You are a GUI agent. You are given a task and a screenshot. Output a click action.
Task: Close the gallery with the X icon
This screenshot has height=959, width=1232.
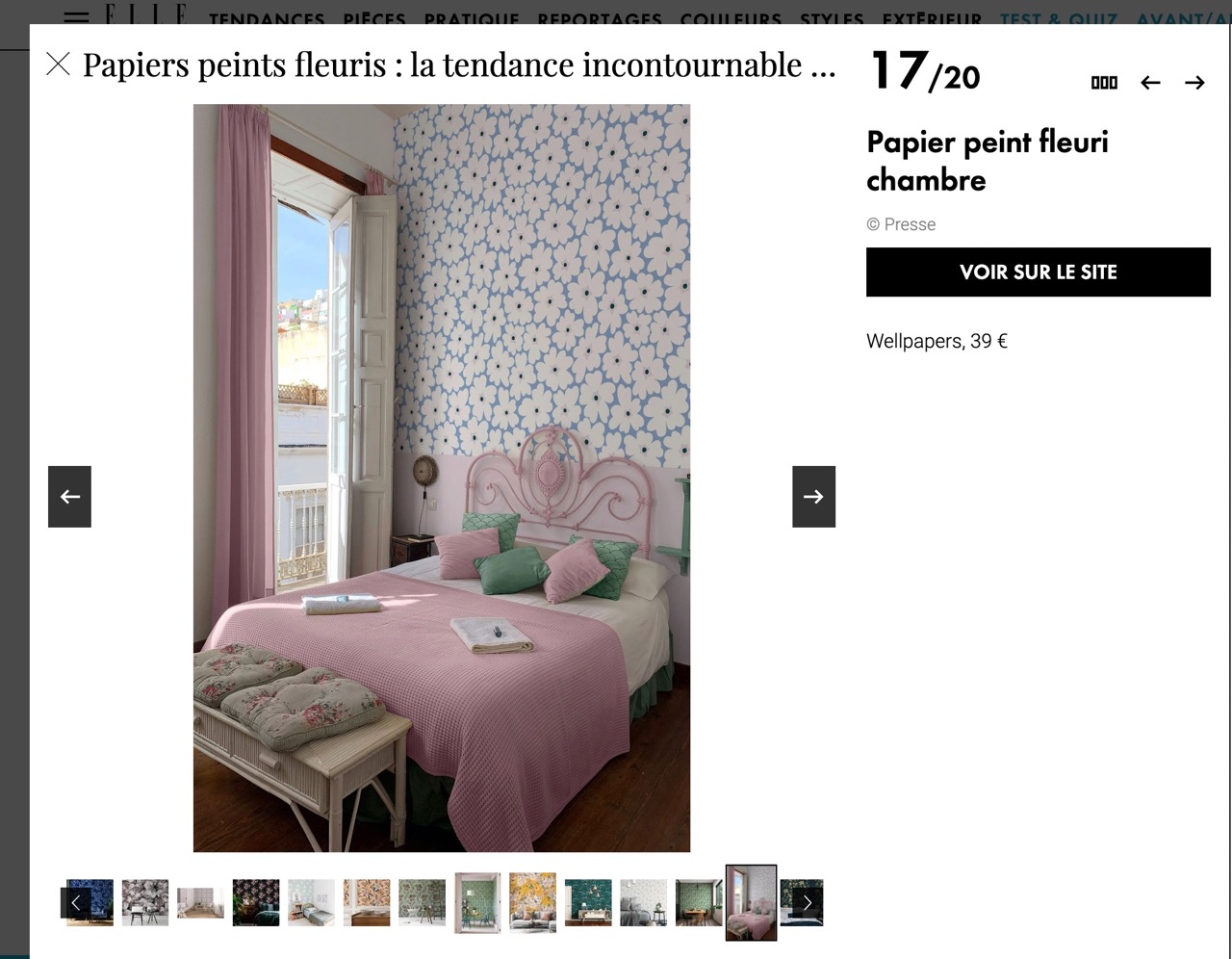click(x=59, y=65)
